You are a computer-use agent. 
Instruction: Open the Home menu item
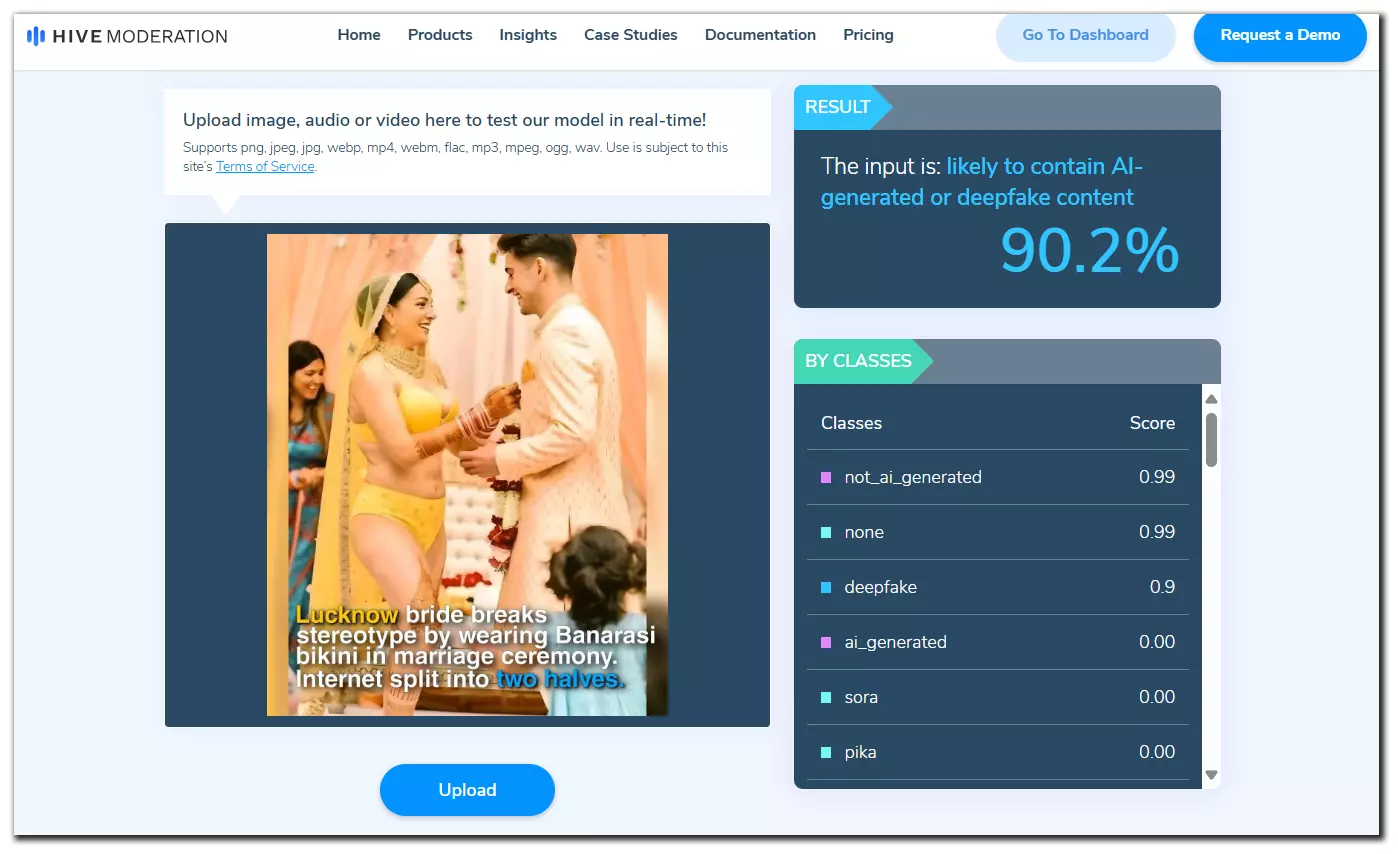tap(359, 35)
